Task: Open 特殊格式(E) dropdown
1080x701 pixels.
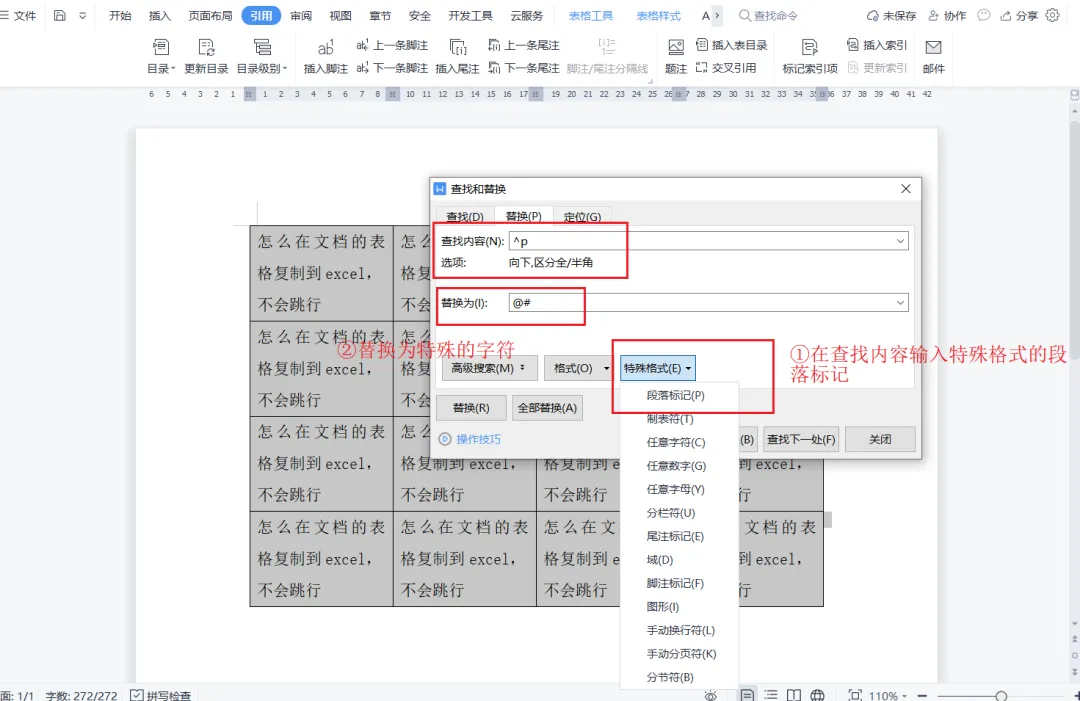Action: pyautogui.click(x=657, y=368)
